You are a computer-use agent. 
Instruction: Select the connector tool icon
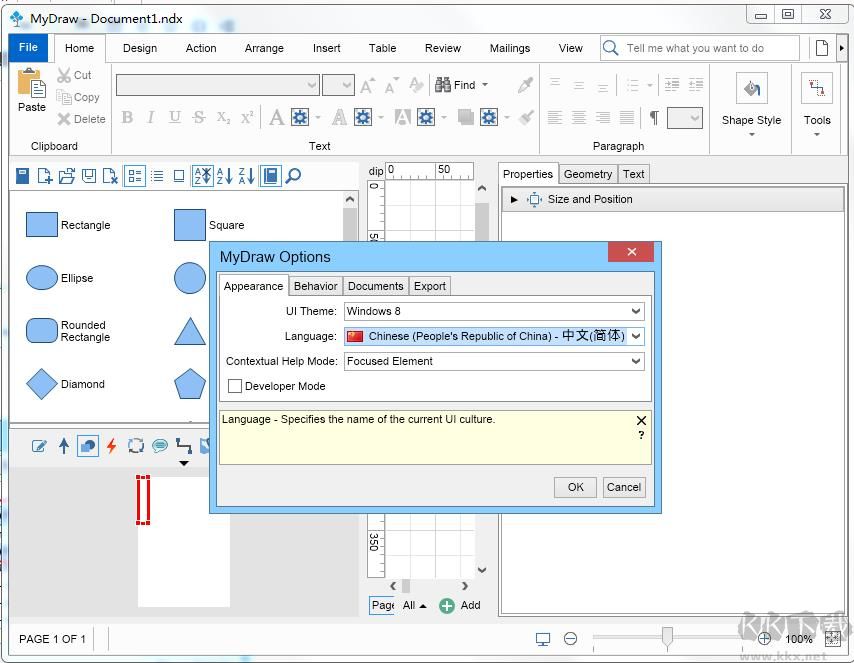(x=184, y=446)
